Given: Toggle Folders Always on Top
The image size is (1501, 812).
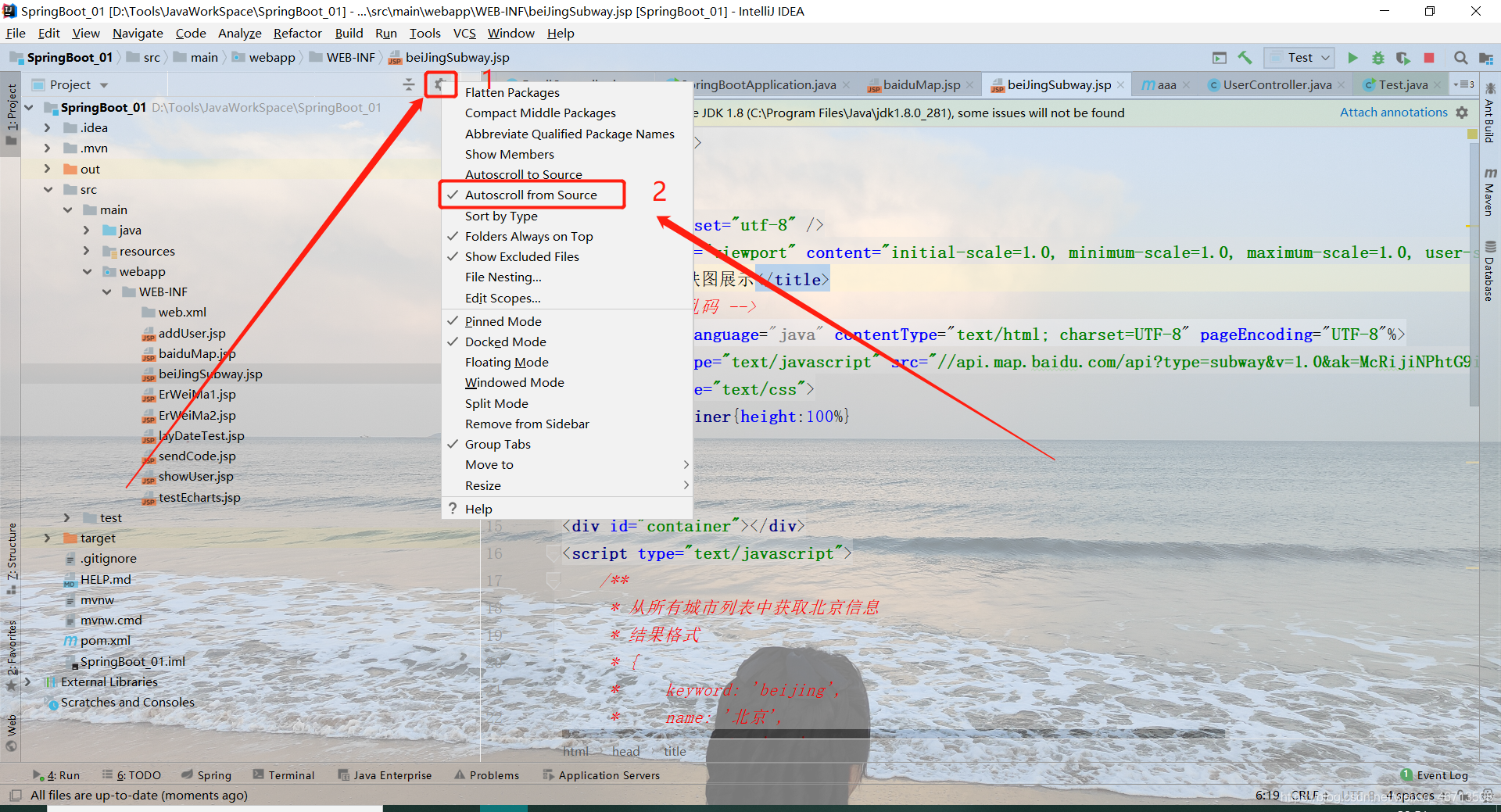Looking at the screenshot, I should click(x=567, y=236).
